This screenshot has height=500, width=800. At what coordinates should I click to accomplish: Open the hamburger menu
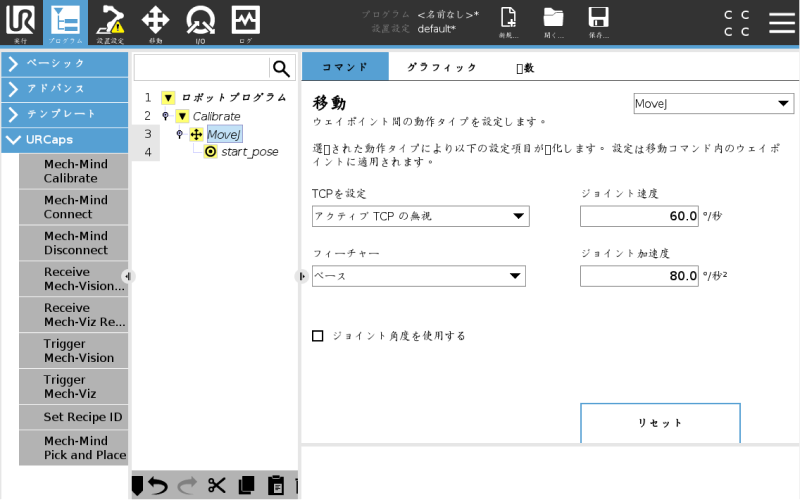[782, 22]
